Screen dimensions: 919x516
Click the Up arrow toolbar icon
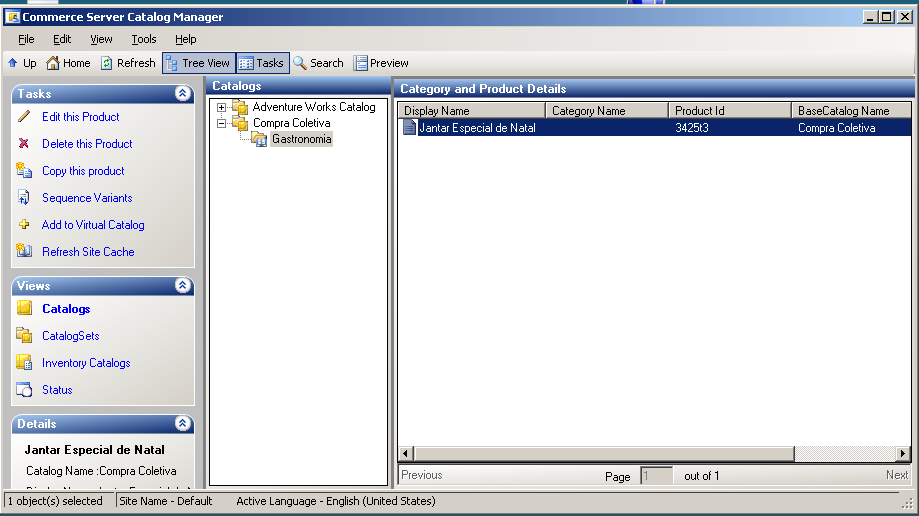(13, 63)
